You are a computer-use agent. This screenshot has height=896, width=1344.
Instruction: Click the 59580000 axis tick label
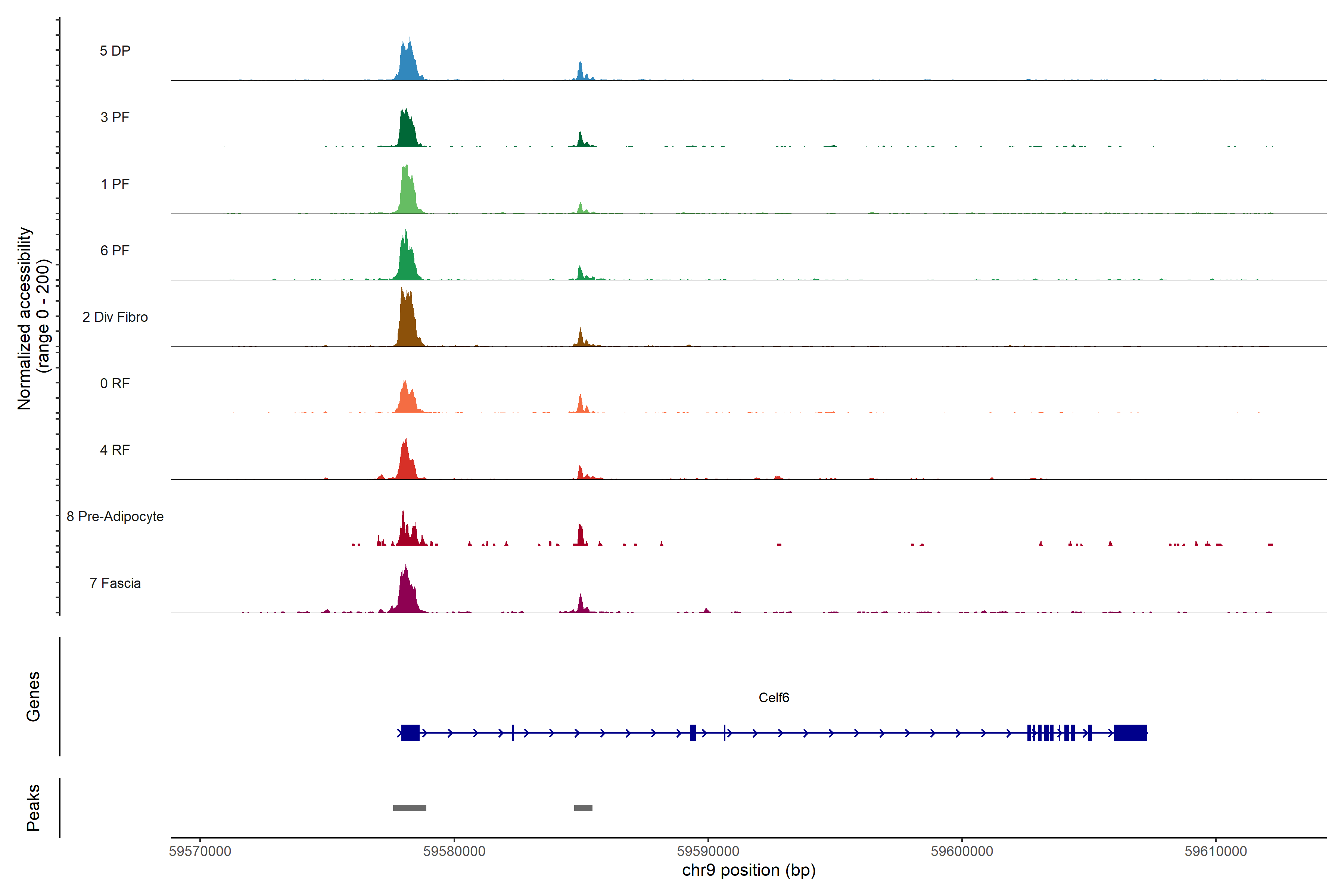coord(454,851)
